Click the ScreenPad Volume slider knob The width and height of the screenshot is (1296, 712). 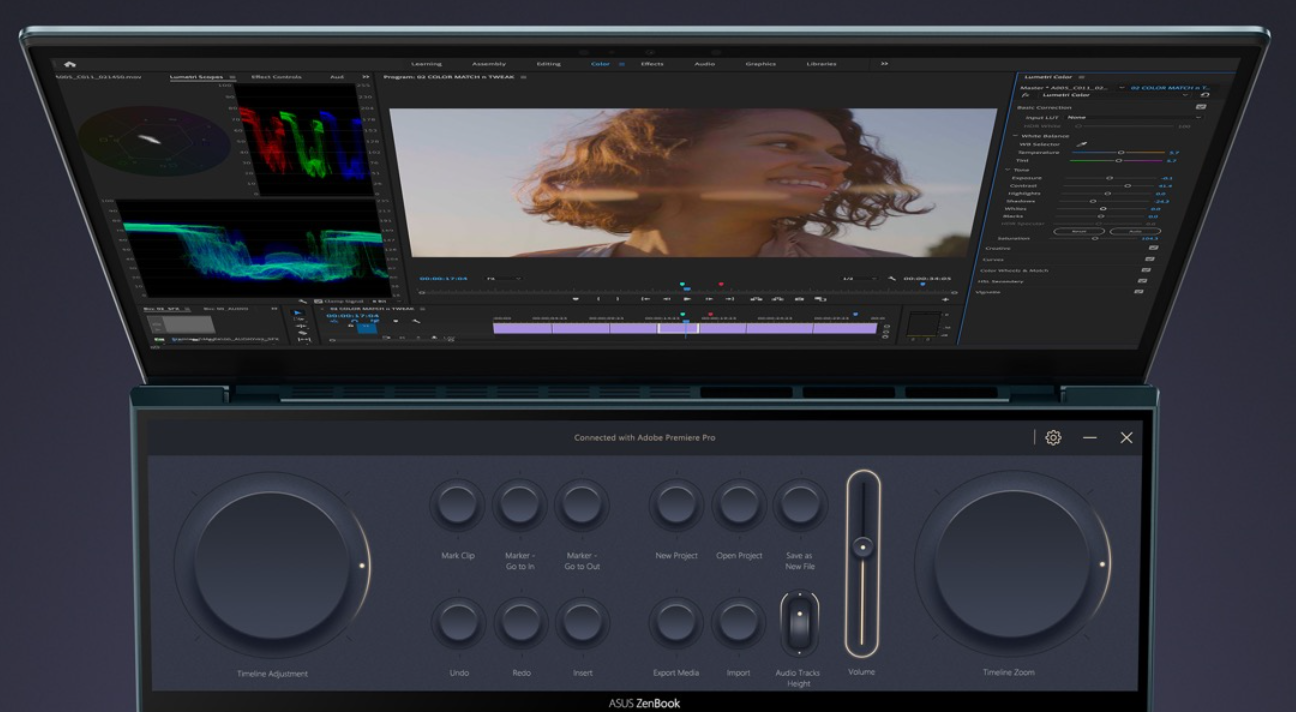pyautogui.click(x=862, y=547)
